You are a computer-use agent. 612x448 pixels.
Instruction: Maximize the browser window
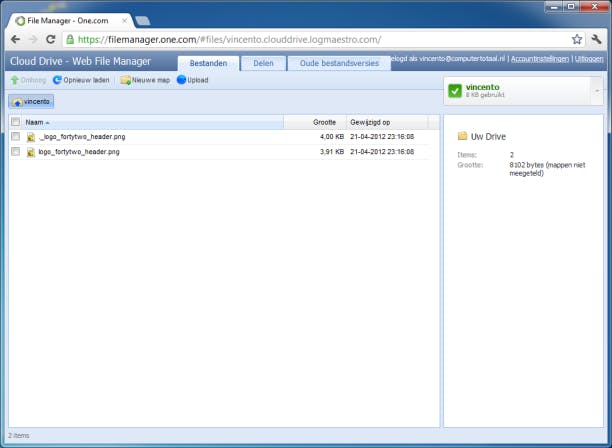click(x=571, y=7)
